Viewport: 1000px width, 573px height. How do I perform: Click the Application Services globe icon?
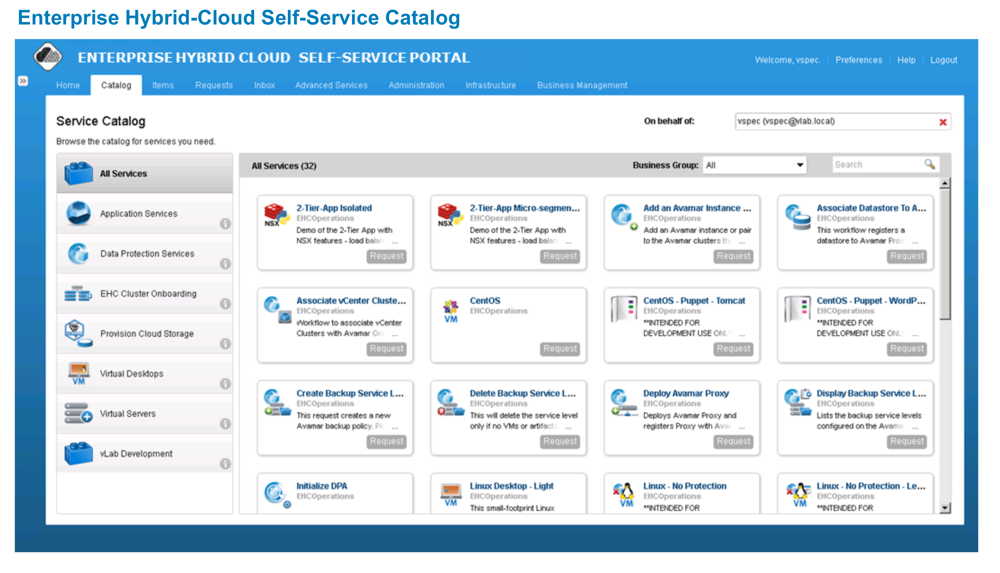(78, 213)
